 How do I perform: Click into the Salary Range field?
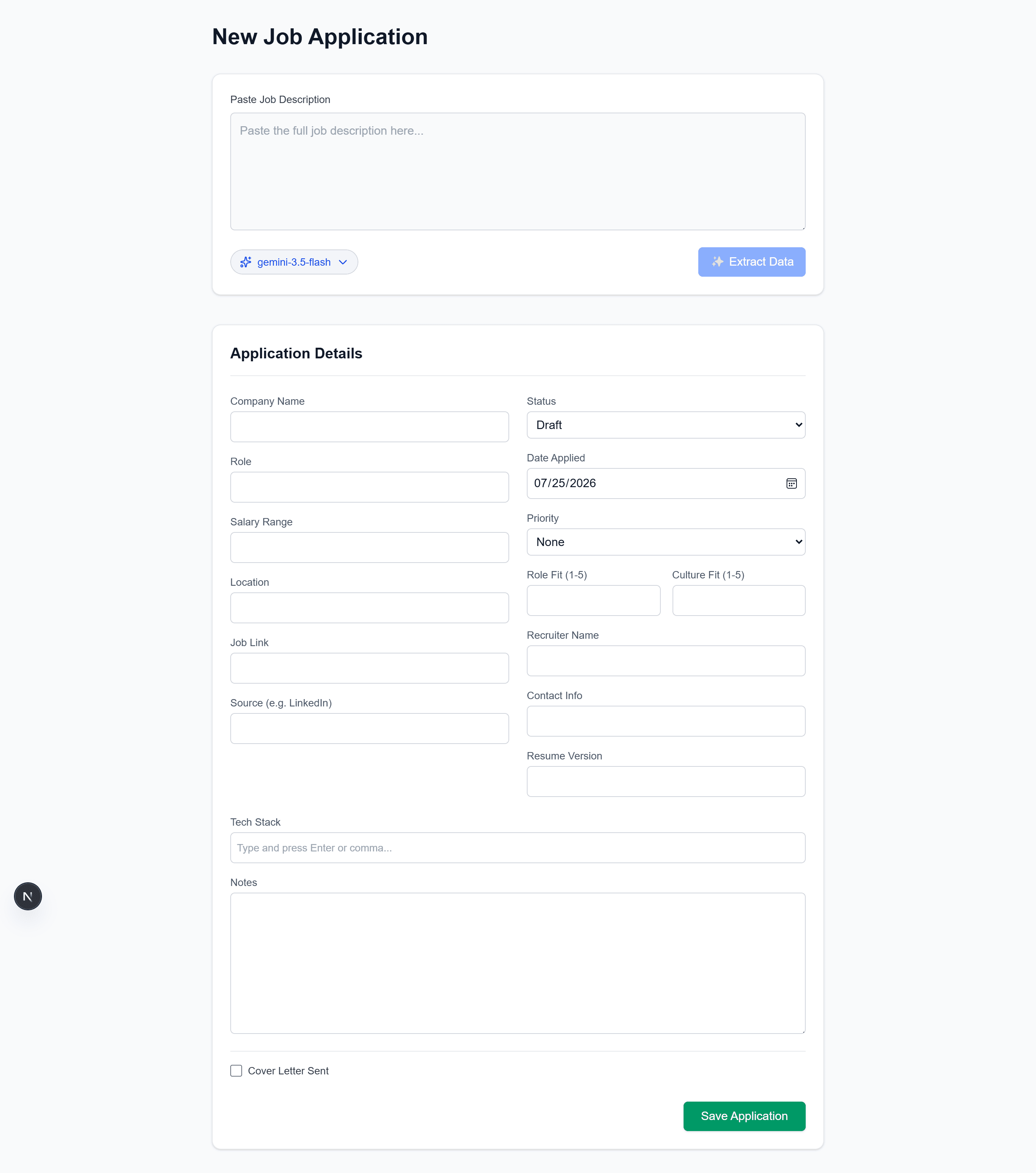pyautogui.click(x=369, y=547)
